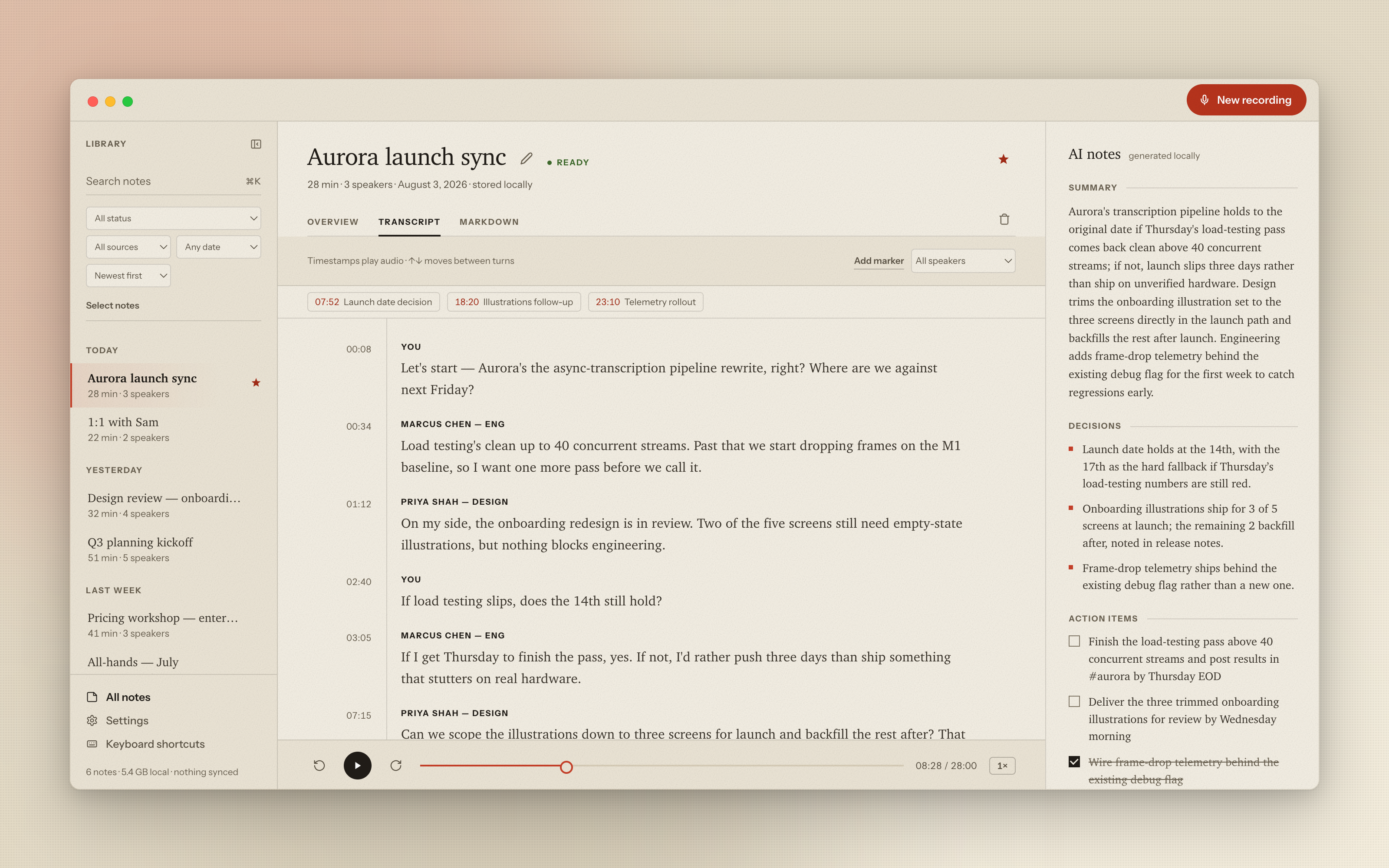Image resolution: width=1389 pixels, height=868 pixels.
Task: Open the All speakers filter dropdown
Action: (x=963, y=261)
